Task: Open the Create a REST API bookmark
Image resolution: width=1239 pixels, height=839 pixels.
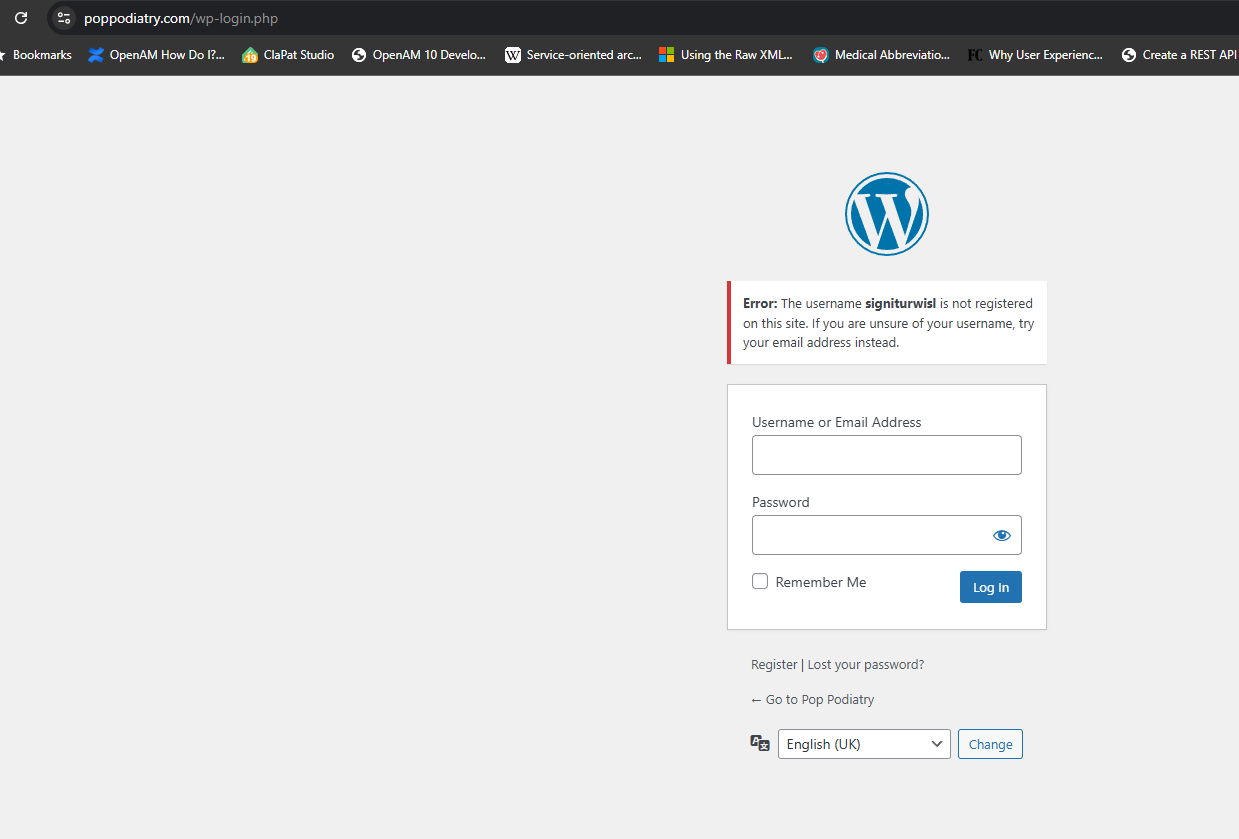Action: (x=1179, y=55)
